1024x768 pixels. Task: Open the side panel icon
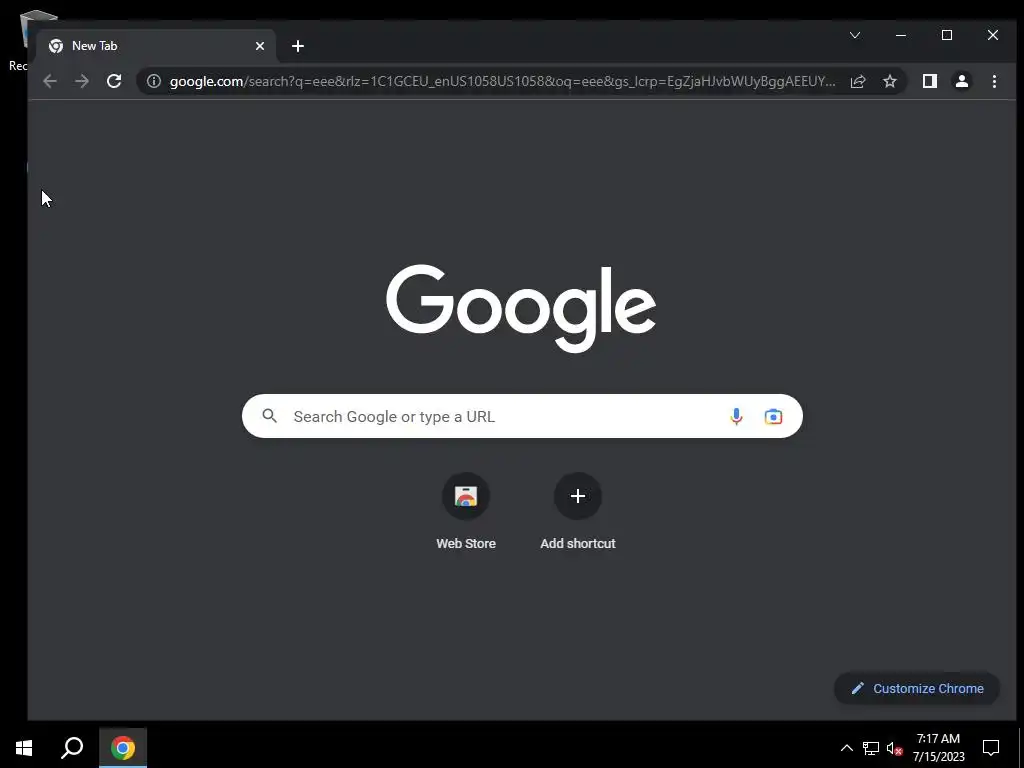coord(929,81)
